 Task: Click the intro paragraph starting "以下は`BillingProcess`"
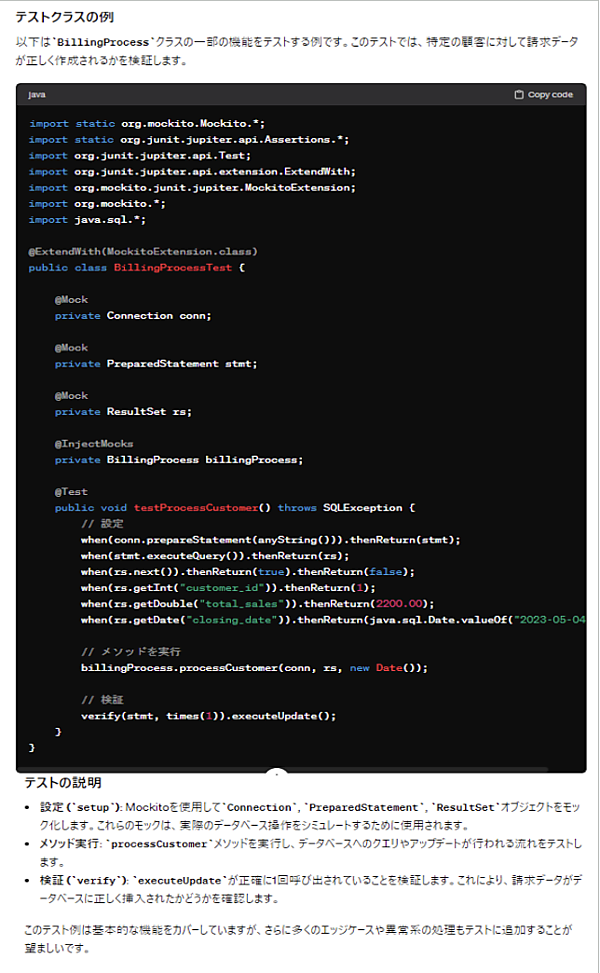pos(297,51)
